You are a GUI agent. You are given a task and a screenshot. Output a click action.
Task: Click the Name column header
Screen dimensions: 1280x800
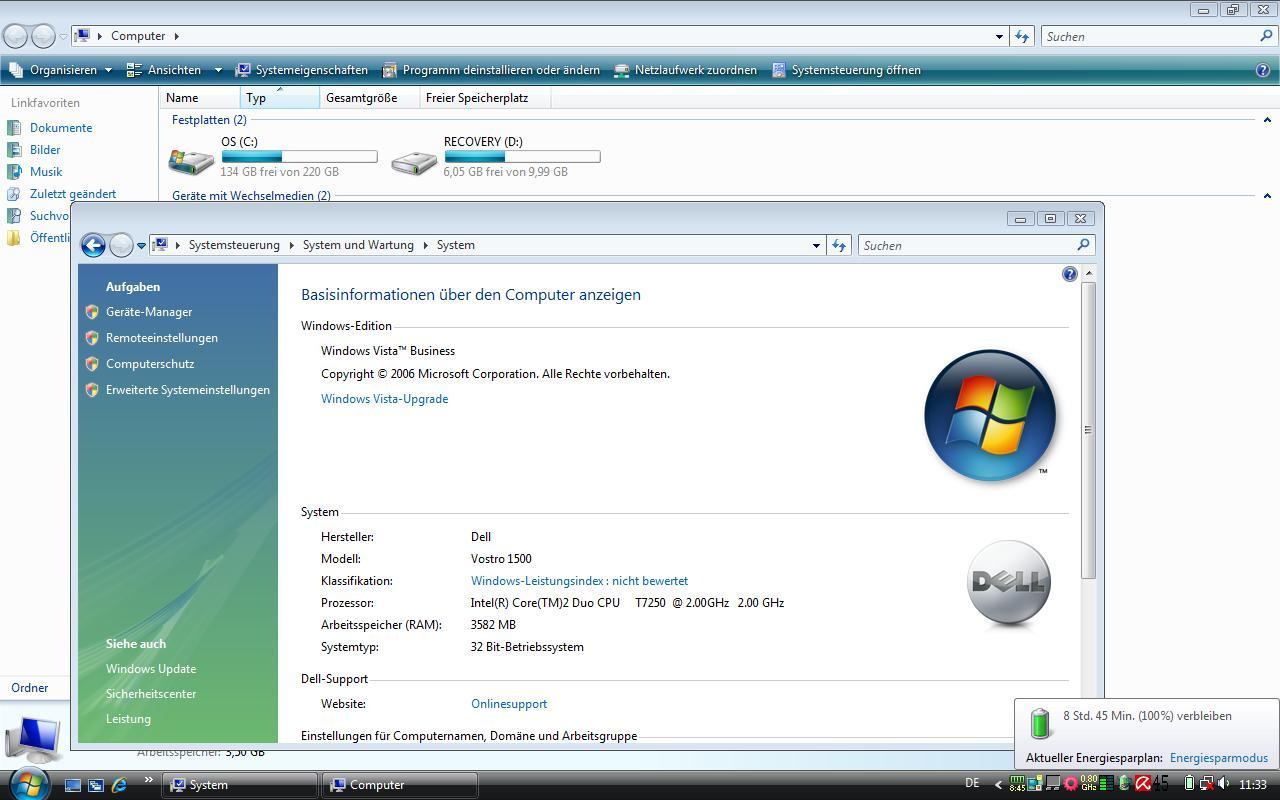pos(200,98)
